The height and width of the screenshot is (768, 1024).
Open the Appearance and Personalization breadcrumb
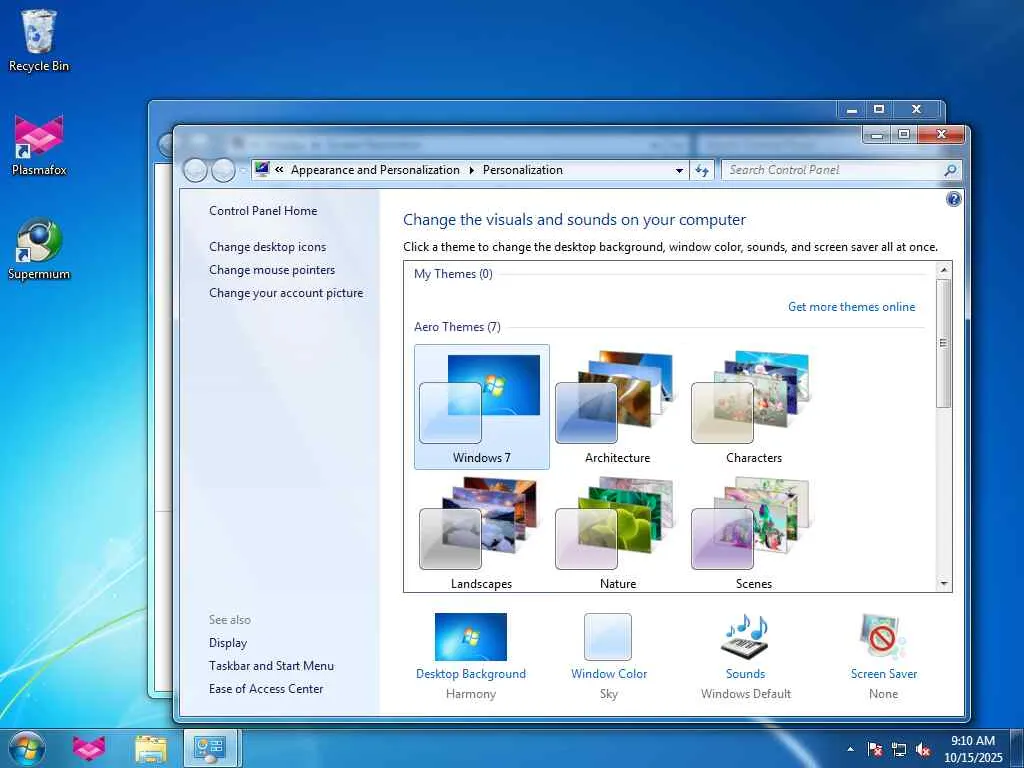pyautogui.click(x=375, y=170)
